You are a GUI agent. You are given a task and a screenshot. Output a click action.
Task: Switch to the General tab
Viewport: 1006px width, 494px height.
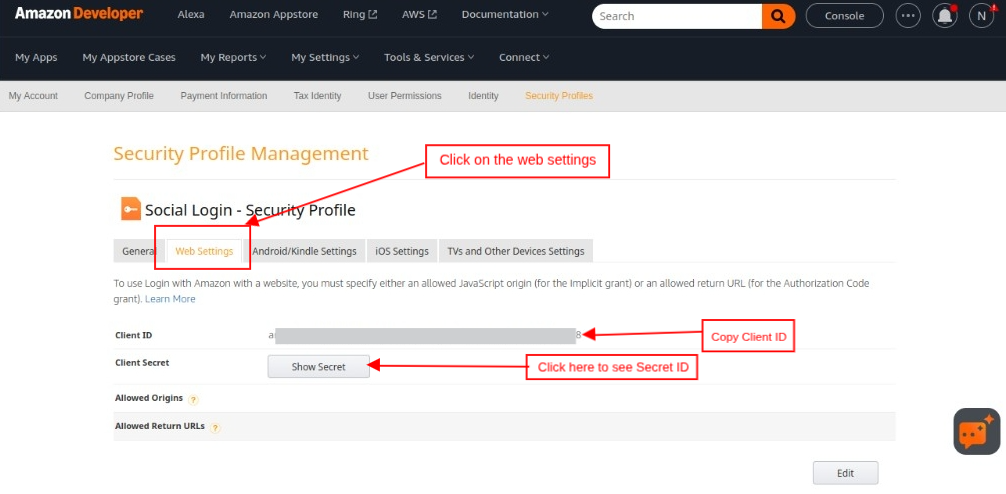tap(139, 251)
